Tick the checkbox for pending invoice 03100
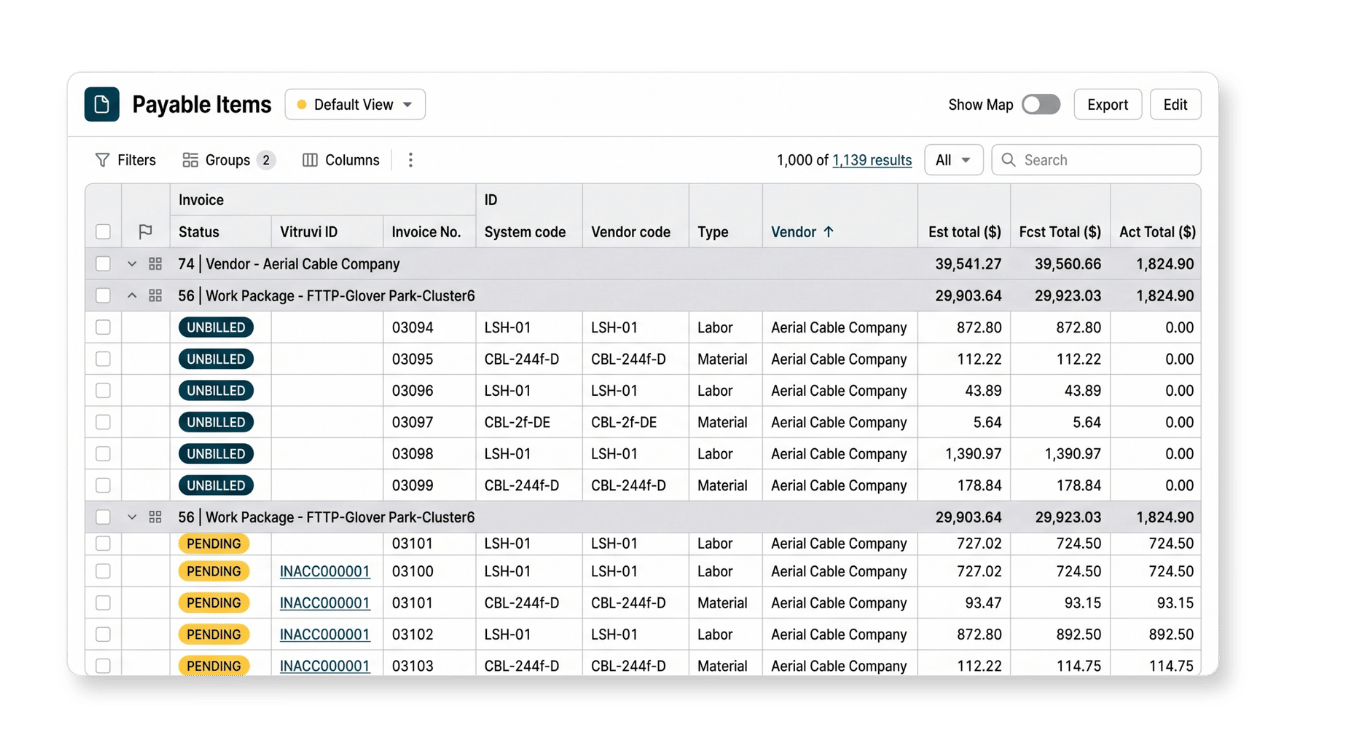 coord(103,571)
